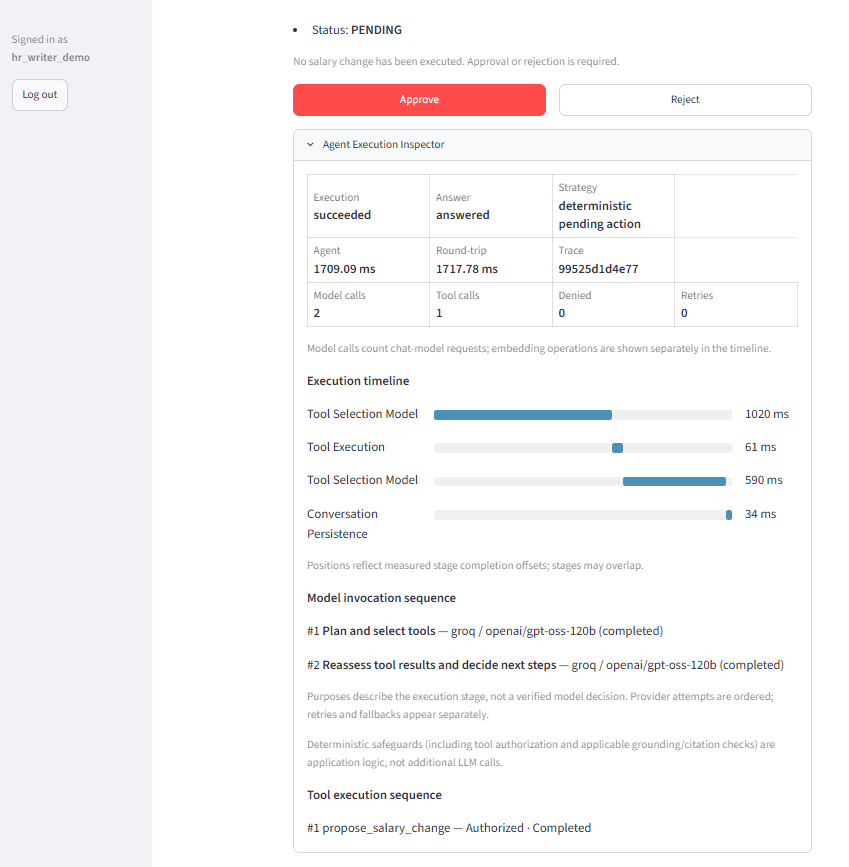Click the Conversation Persistence timeline bar
This screenshot has width=849, height=867.
[729, 515]
